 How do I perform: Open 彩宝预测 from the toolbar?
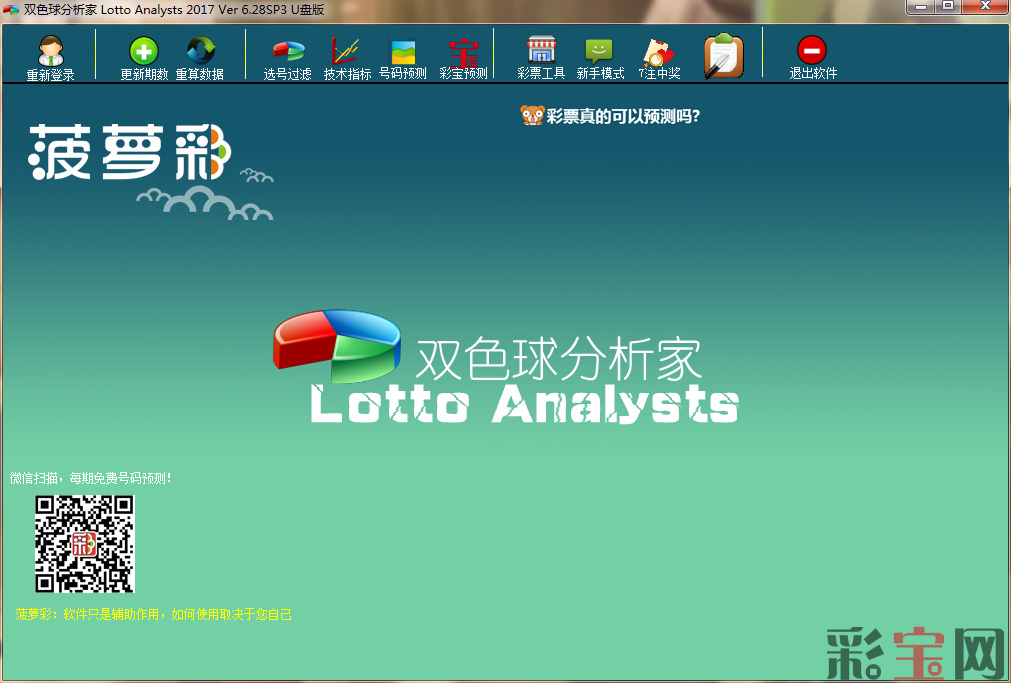tap(463, 52)
